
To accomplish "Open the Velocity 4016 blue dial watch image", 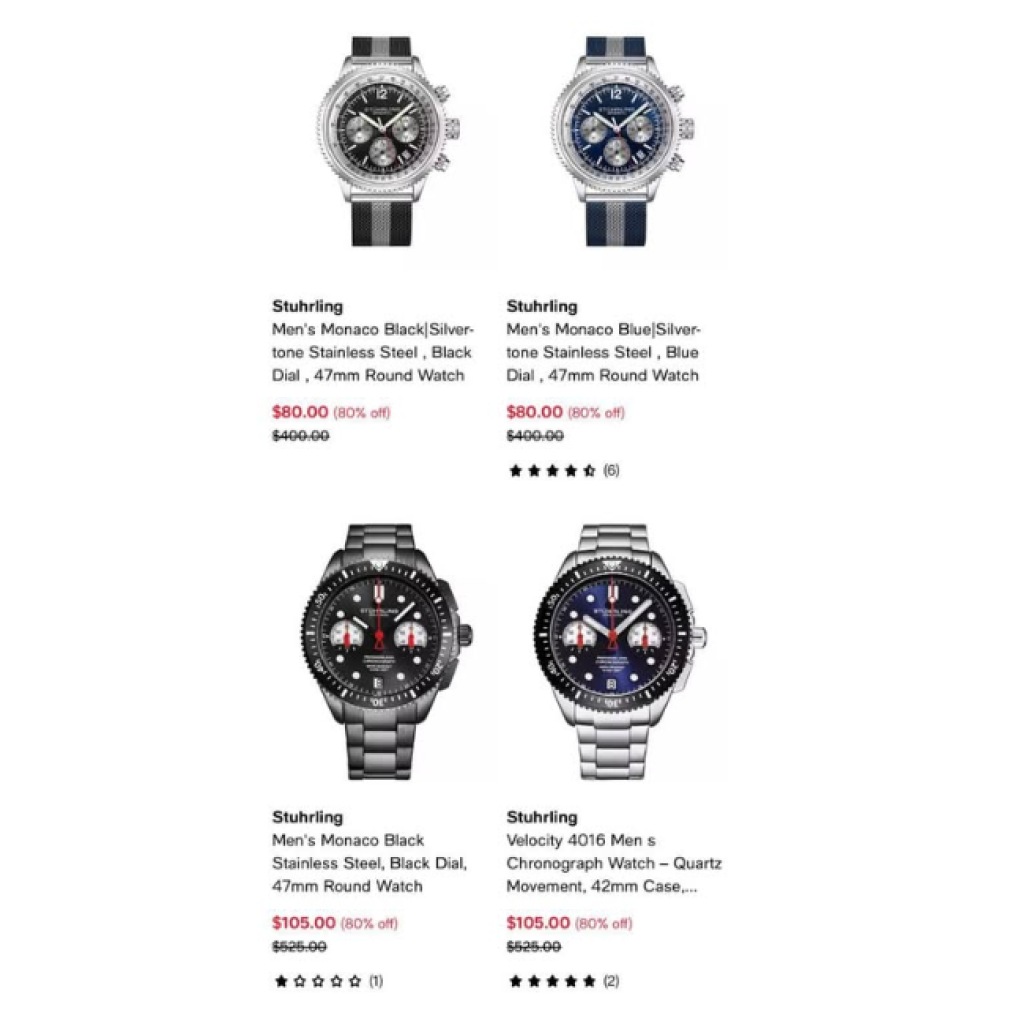I will (618, 651).
